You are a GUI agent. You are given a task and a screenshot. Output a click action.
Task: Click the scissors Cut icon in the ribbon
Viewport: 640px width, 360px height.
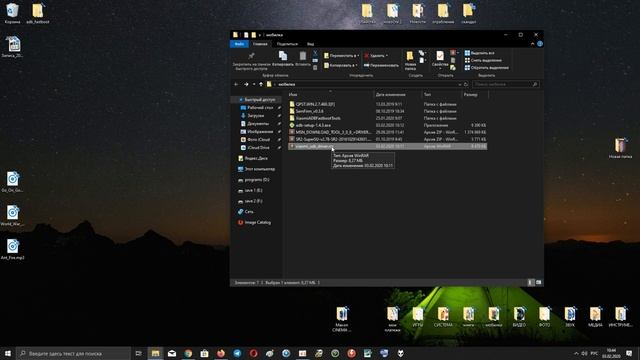coord(315,53)
